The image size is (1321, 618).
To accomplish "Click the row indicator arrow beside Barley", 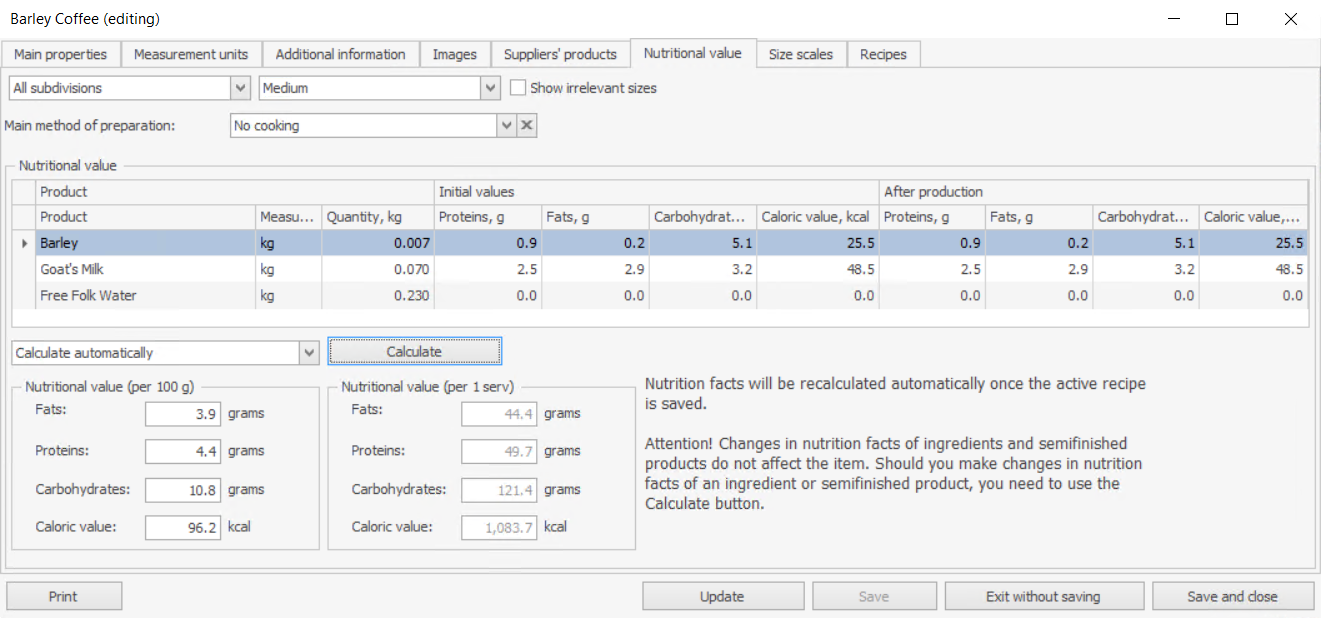I will point(24,243).
